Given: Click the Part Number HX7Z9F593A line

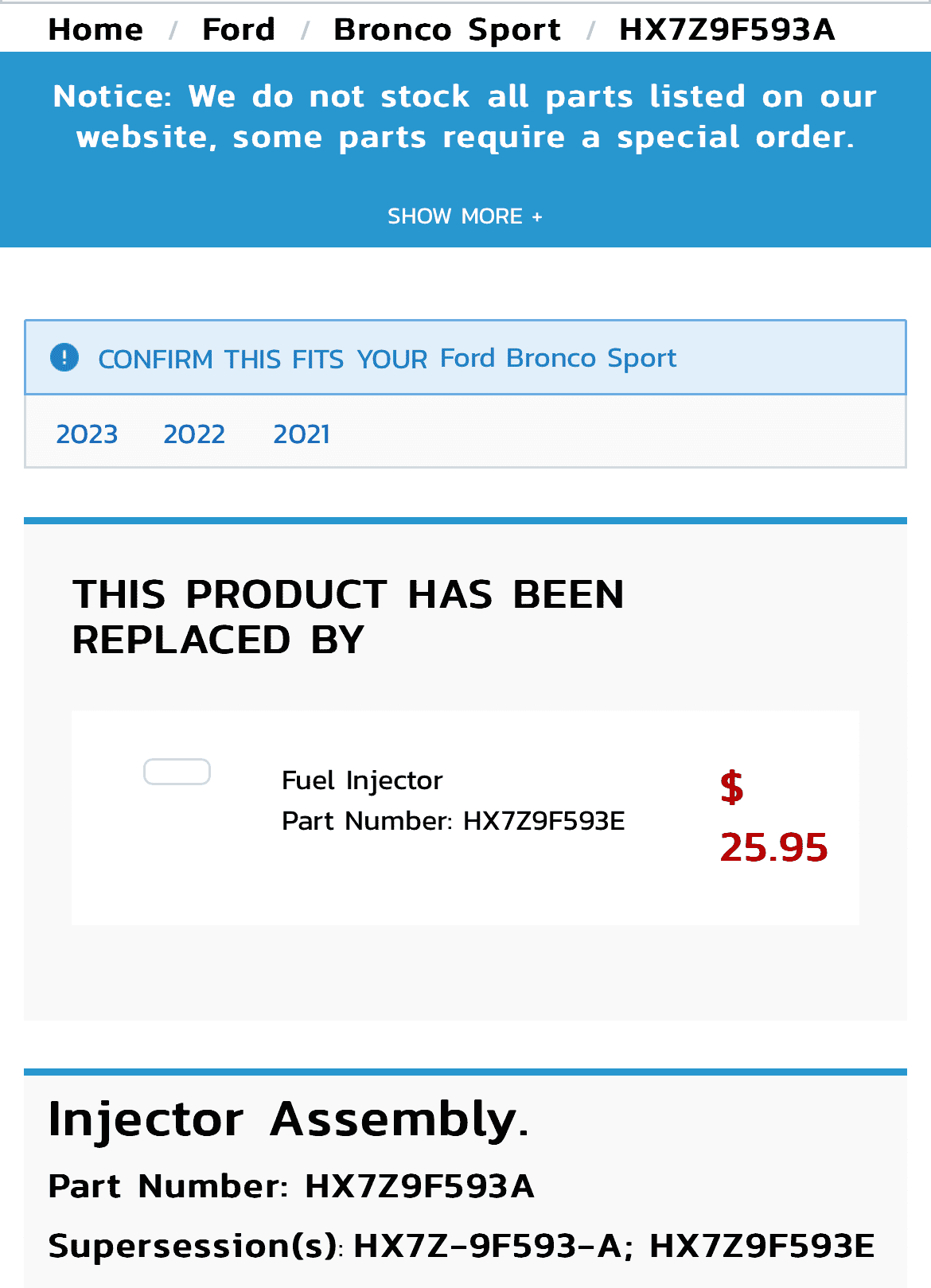Looking at the screenshot, I should [x=290, y=1186].
